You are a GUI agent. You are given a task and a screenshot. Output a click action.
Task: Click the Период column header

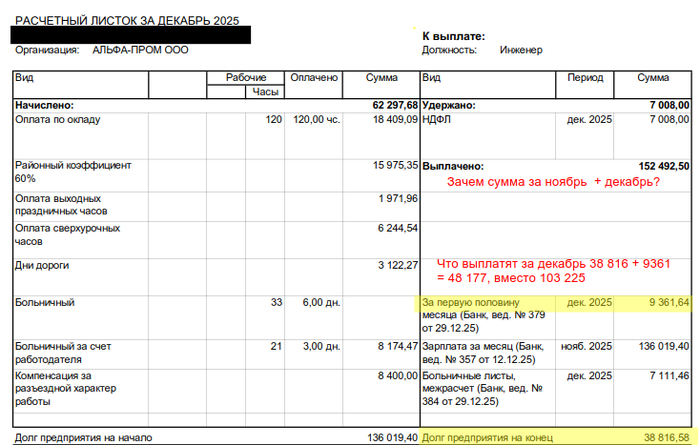click(585, 77)
